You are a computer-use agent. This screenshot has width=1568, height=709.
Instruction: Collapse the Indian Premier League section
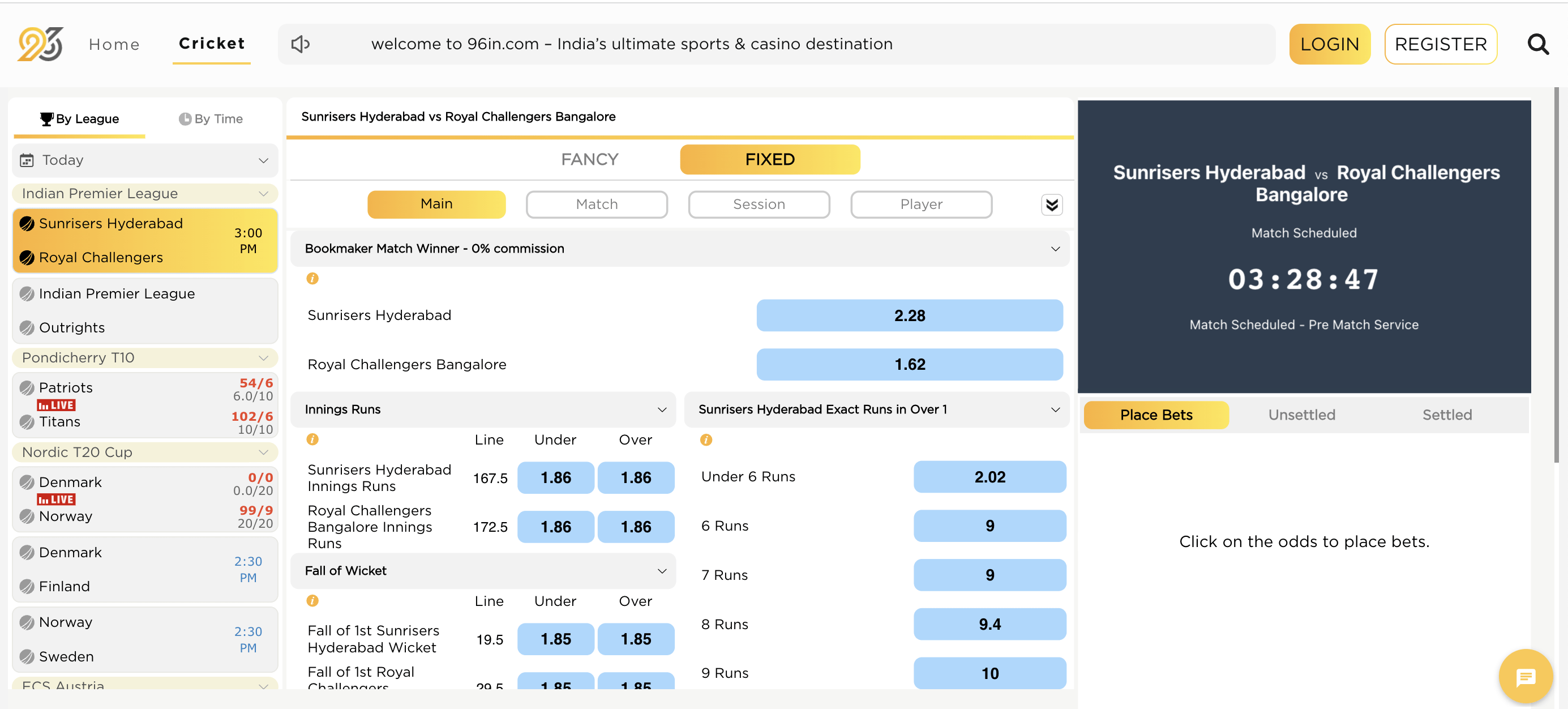click(x=145, y=194)
